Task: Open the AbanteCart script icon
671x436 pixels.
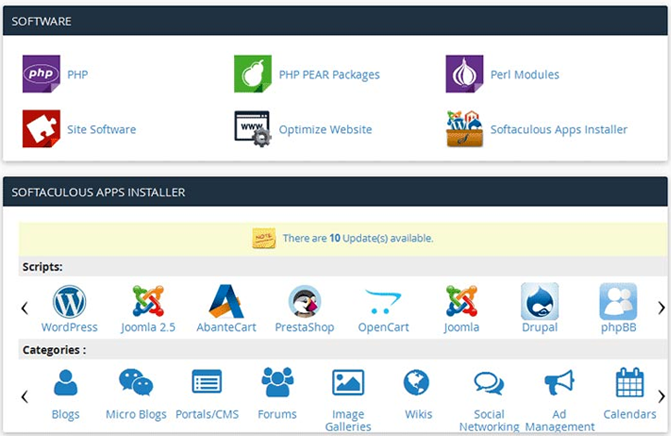Action: pos(226,301)
